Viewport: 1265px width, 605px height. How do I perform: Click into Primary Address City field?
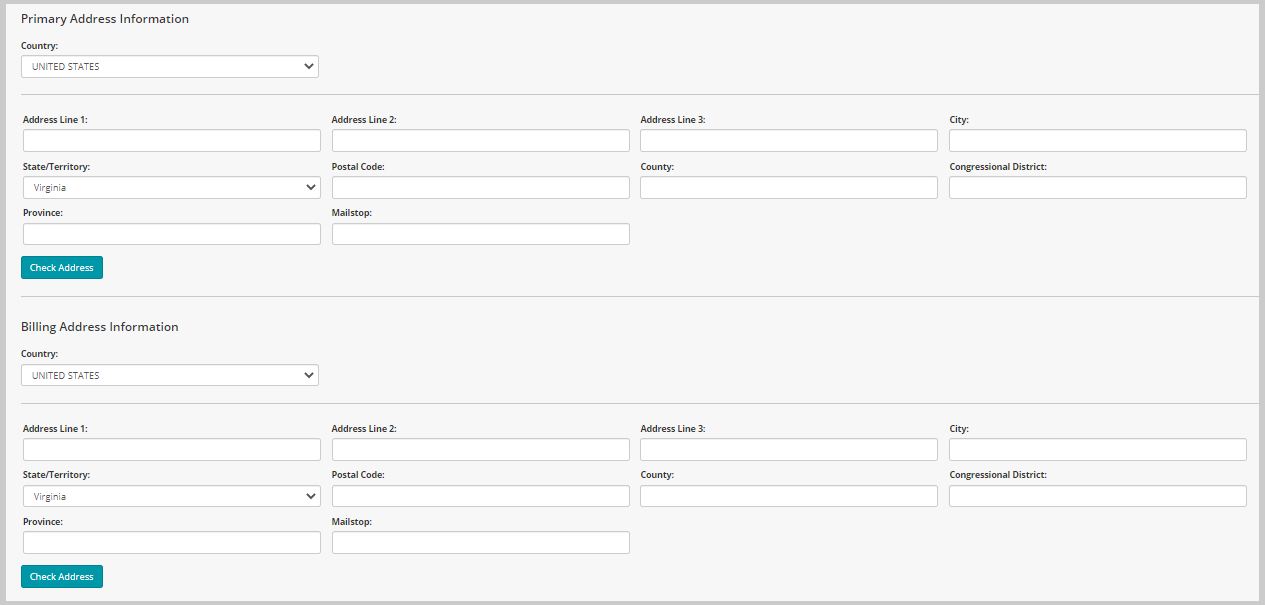(x=1098, y=140)
